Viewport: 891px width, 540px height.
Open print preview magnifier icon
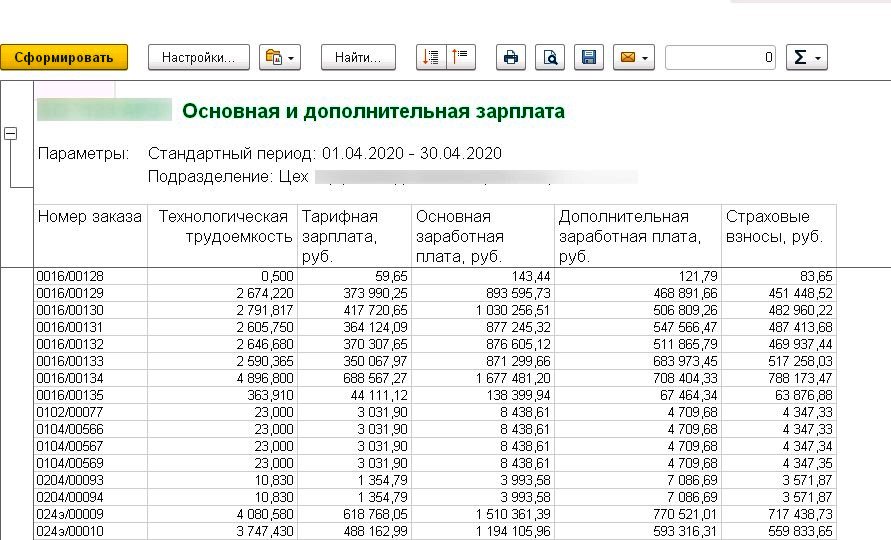(550, 57)
